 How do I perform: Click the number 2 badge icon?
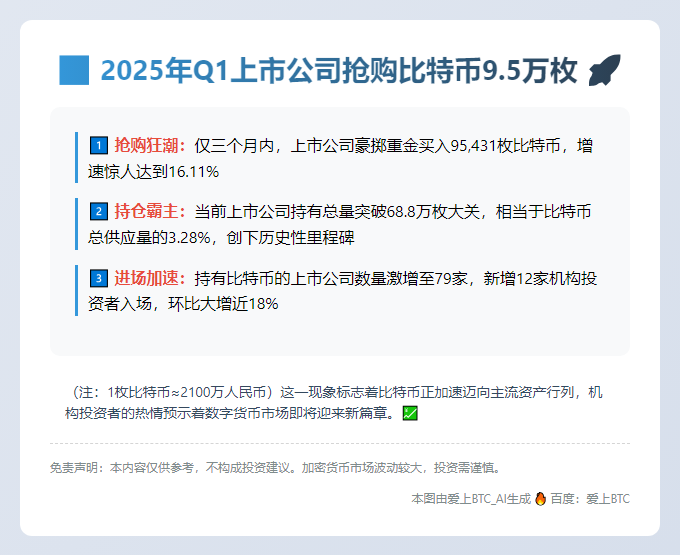pyautogui.click(x=99, y=212)
